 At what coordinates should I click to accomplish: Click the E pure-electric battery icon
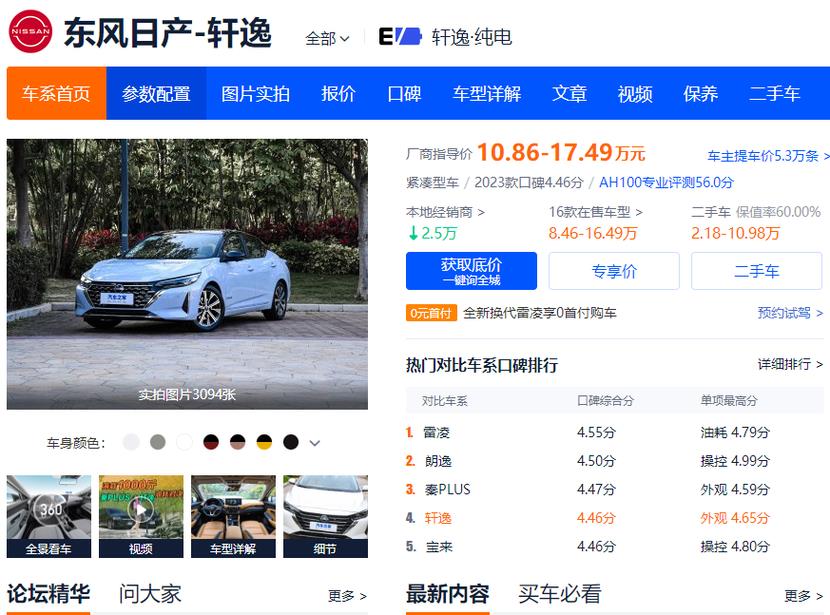tap(400, 37)
